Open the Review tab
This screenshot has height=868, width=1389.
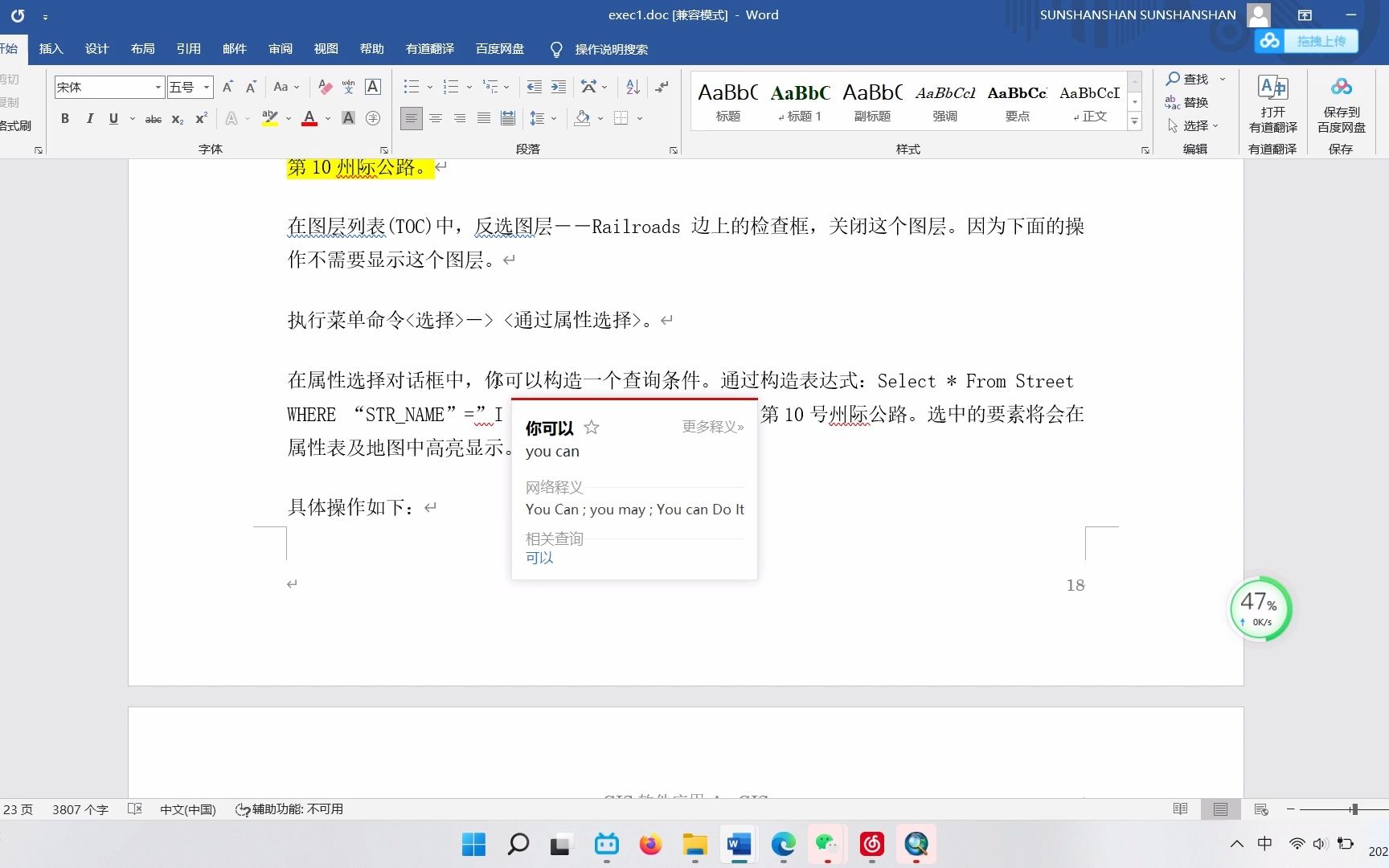coord(280,49)
